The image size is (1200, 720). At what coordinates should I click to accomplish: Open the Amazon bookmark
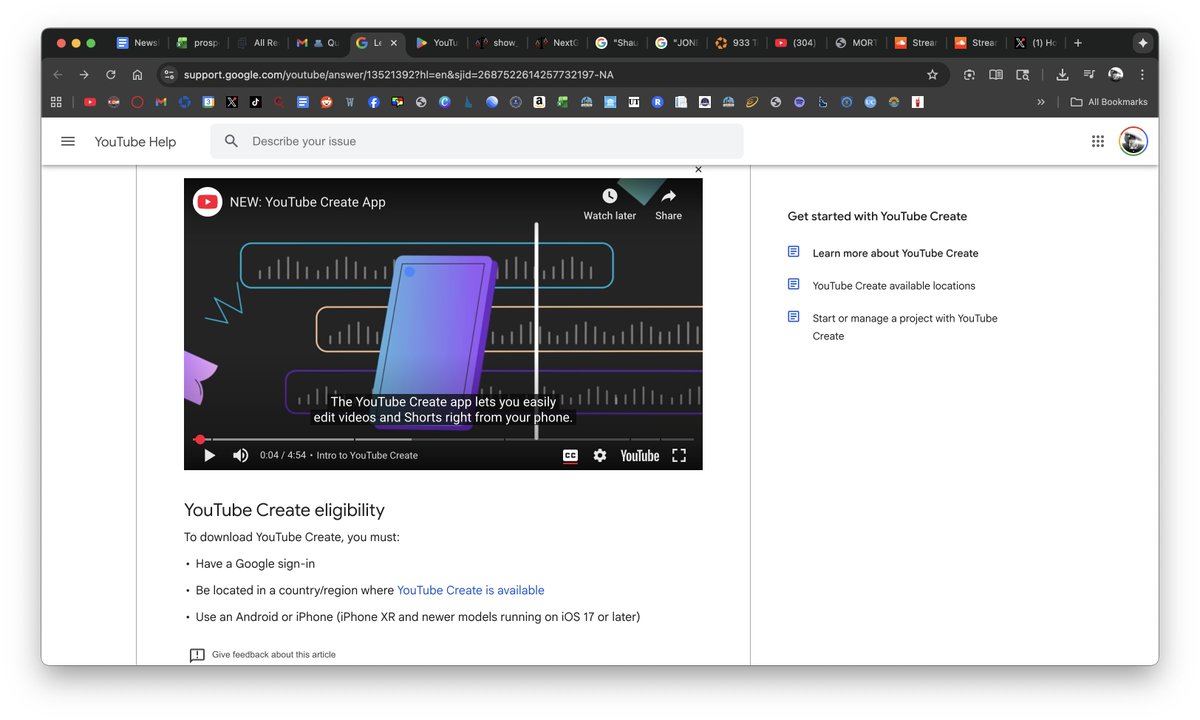[539, 102]
